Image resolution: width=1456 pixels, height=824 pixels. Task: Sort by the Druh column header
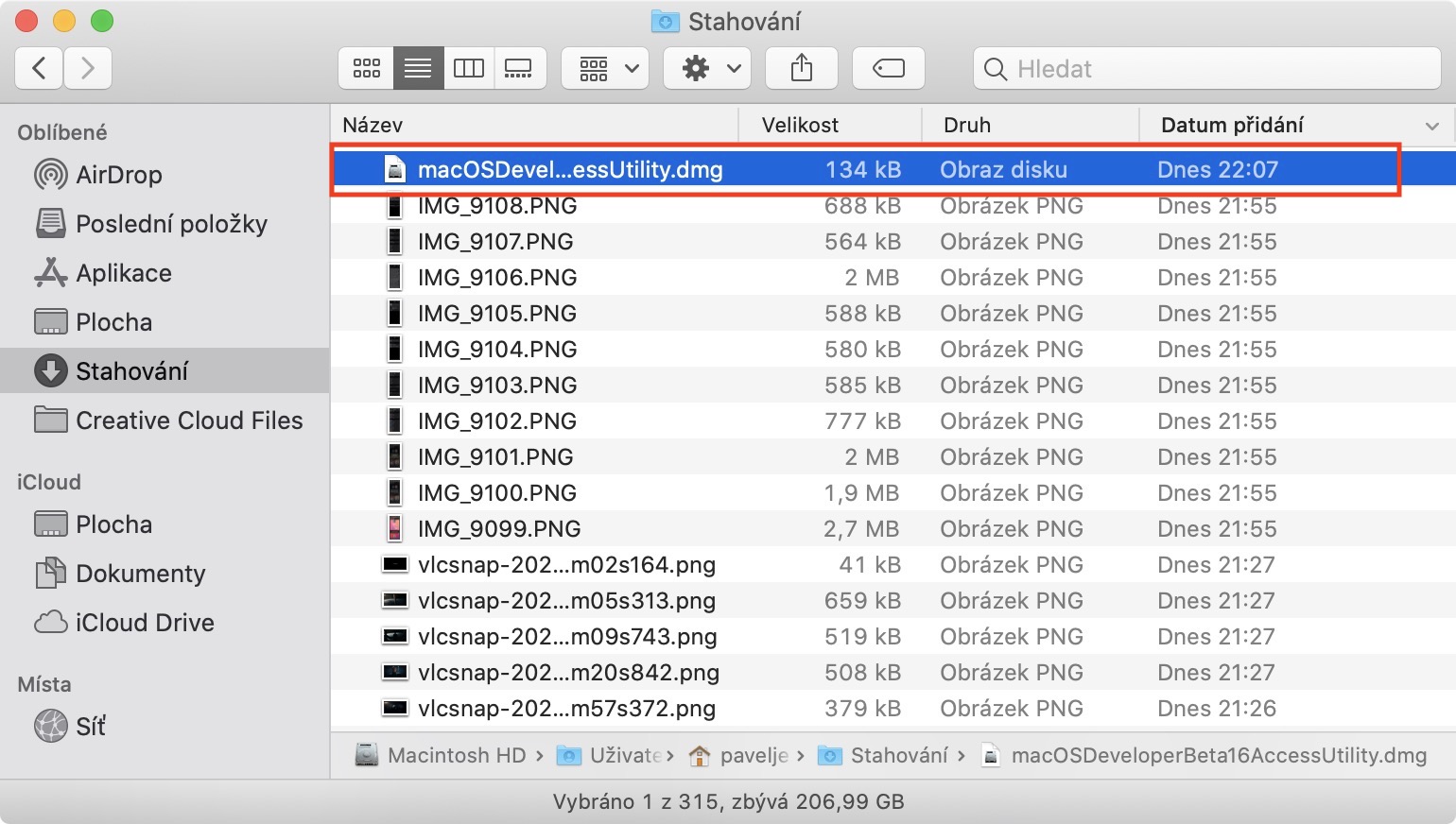click(x=1031, y=125)
